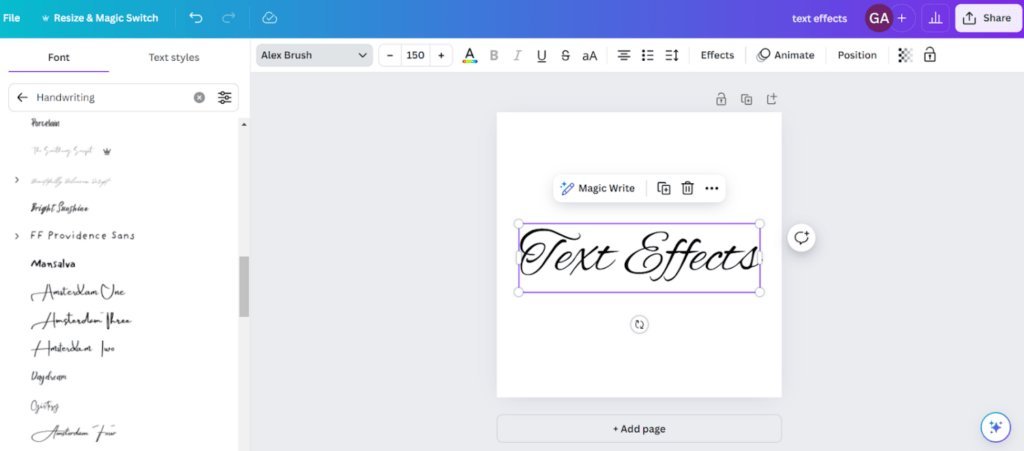
Task: Open the Position panel
Action: pyautogui.click(x=857, y=55)
